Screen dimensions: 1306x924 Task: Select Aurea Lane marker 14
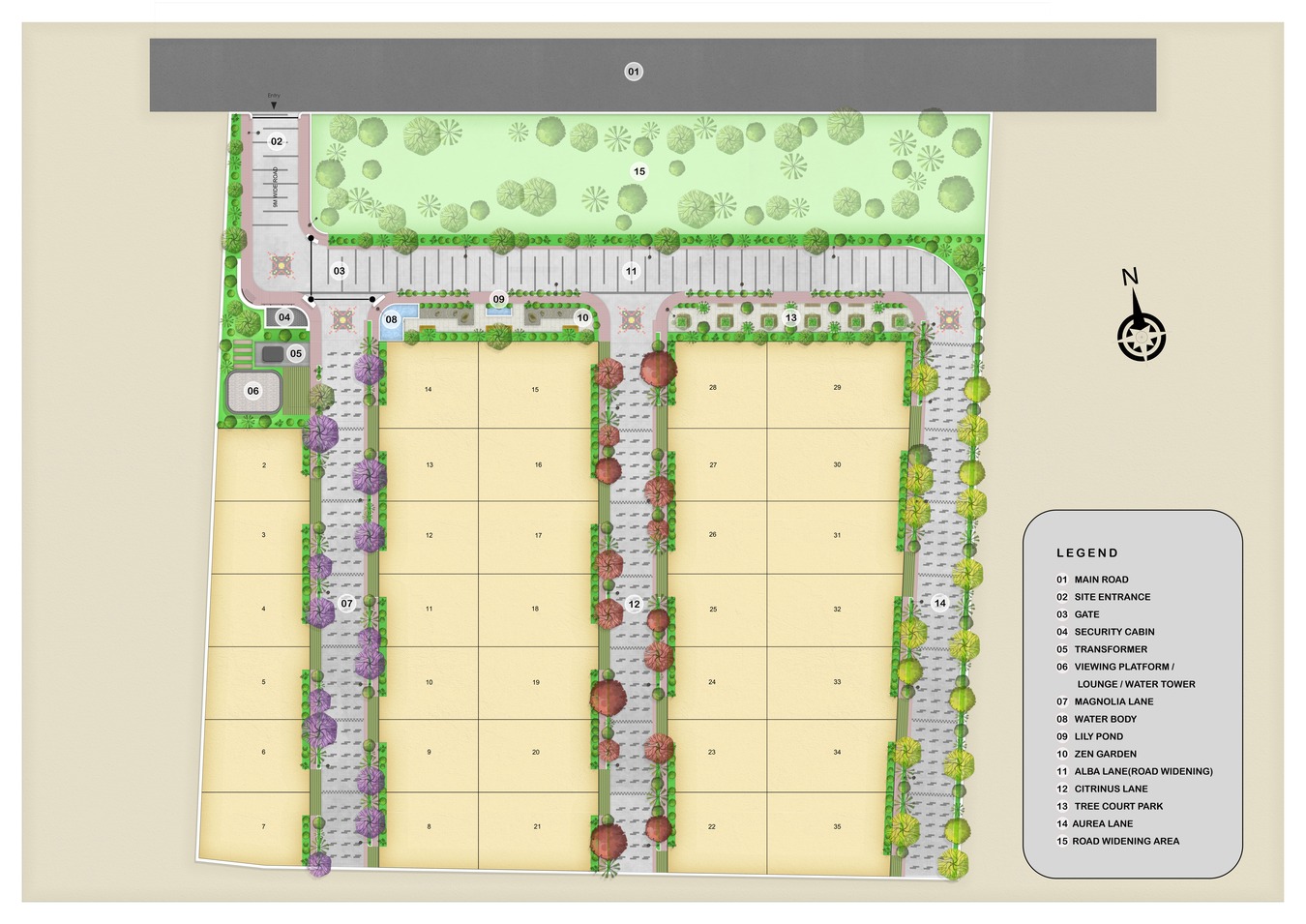point(939,603)
